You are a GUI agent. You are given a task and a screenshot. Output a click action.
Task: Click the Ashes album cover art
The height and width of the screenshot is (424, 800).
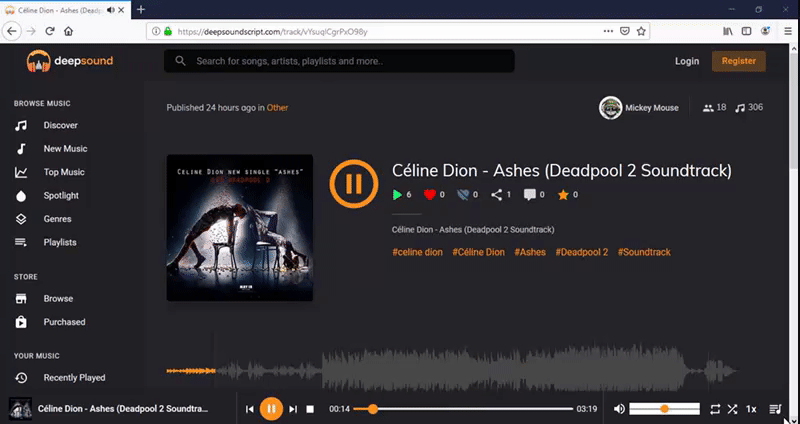click(240, 228)
